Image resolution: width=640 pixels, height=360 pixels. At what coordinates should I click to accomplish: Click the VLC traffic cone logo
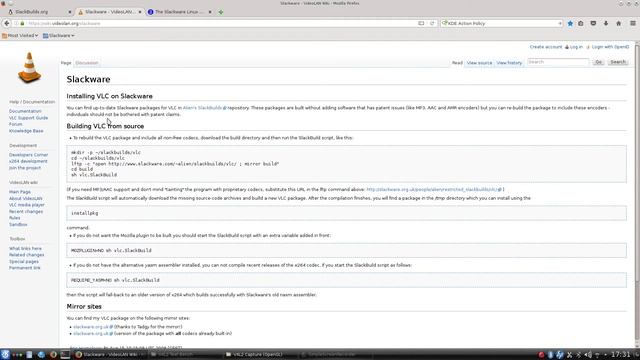tap(29, 68)
